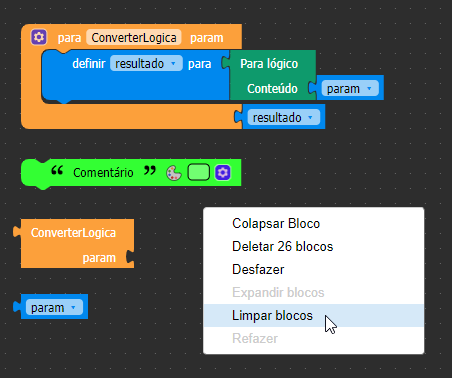Open gear icon on the Comentário block
This screenshot has width=452, height=378.
(223, 172)
